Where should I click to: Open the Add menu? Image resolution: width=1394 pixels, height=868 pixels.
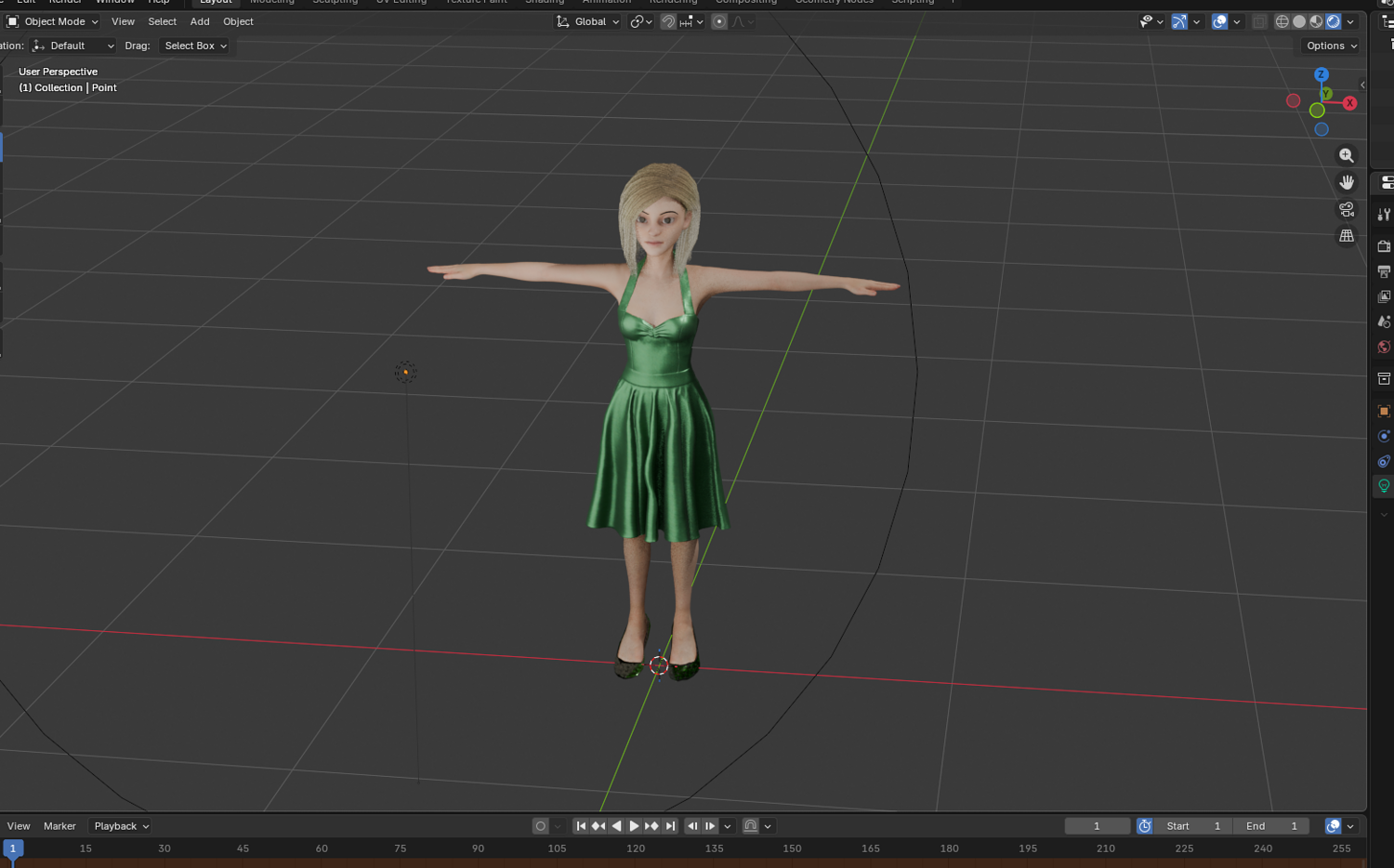tap(200, 21)
